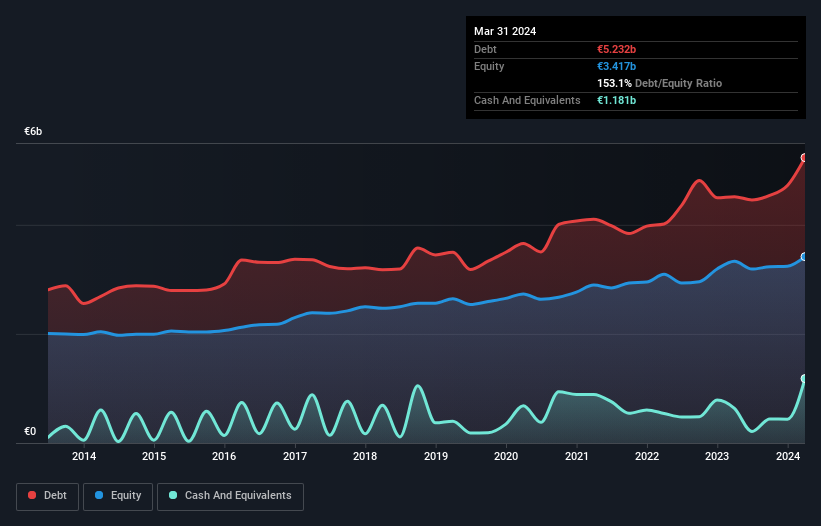Viewport: 821px width, 526px height.
Task: Click the Equity label in tooltip
Action: pyautogui.click(x=489, y=66)
